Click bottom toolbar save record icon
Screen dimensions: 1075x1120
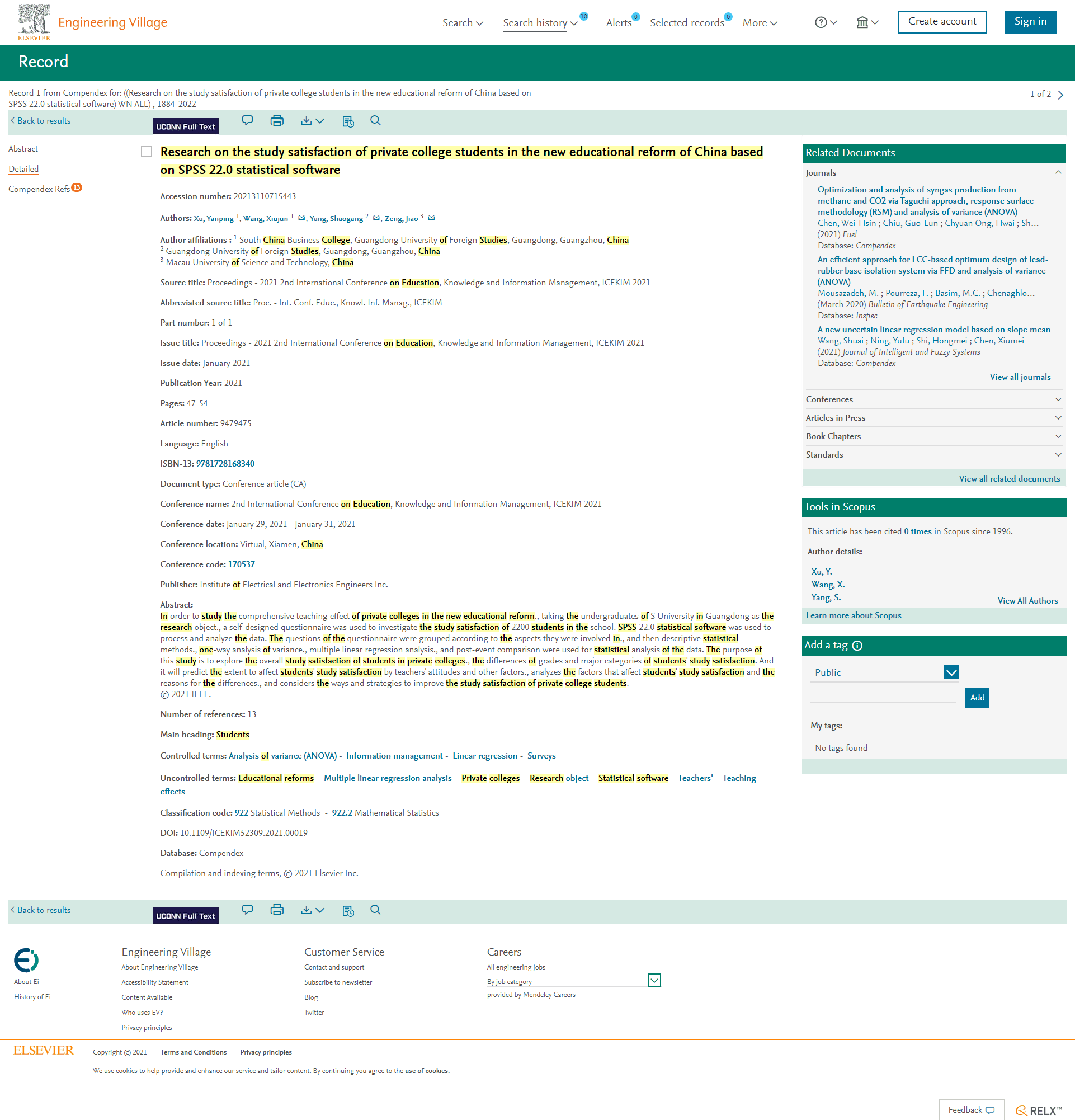348,910
